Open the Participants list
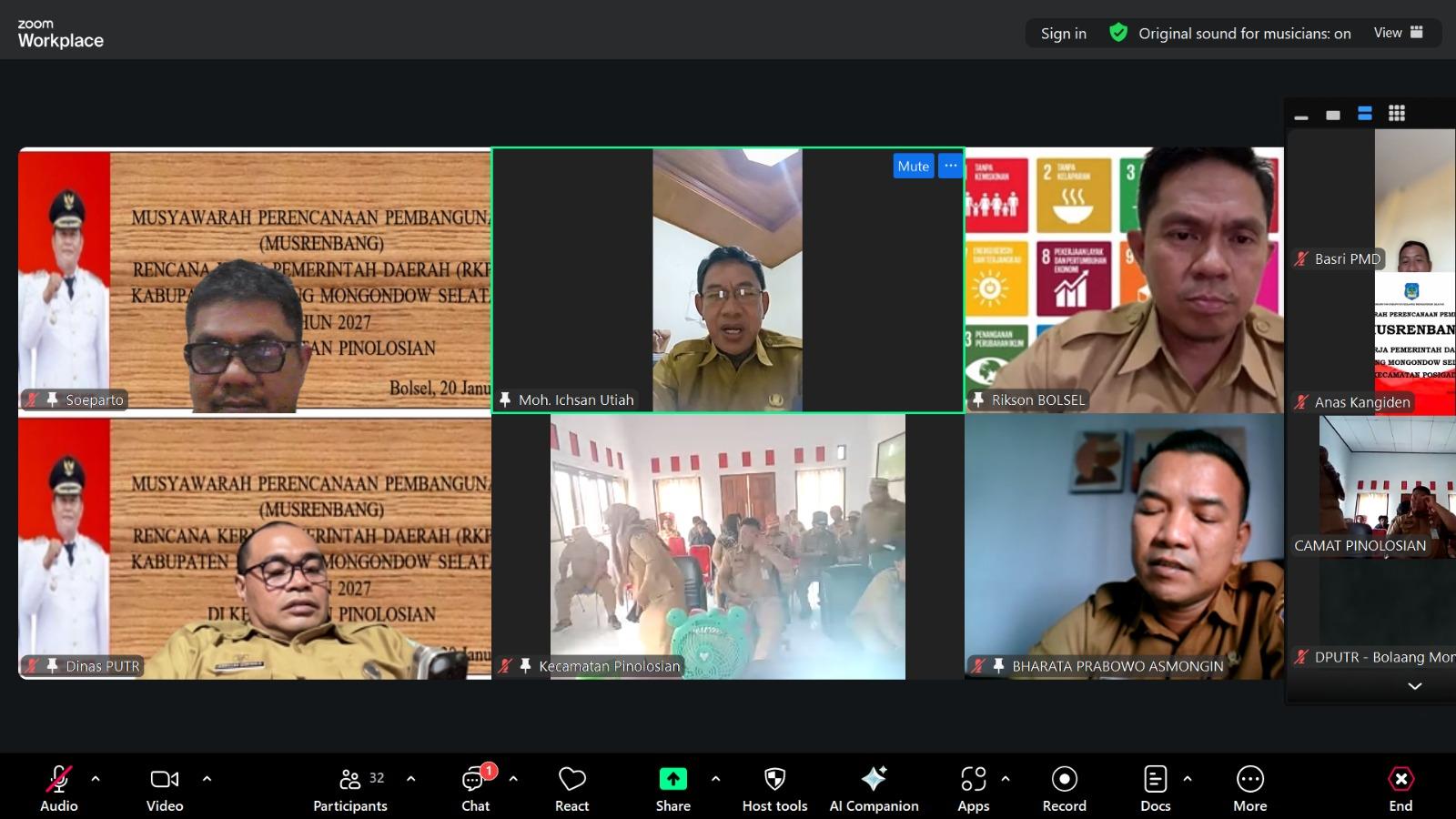The width and height of the screenshot is (1456, 819). click(350, 788)
